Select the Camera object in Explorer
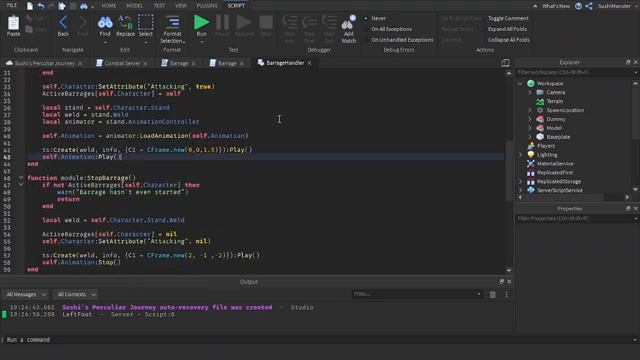 coord(556,92)
